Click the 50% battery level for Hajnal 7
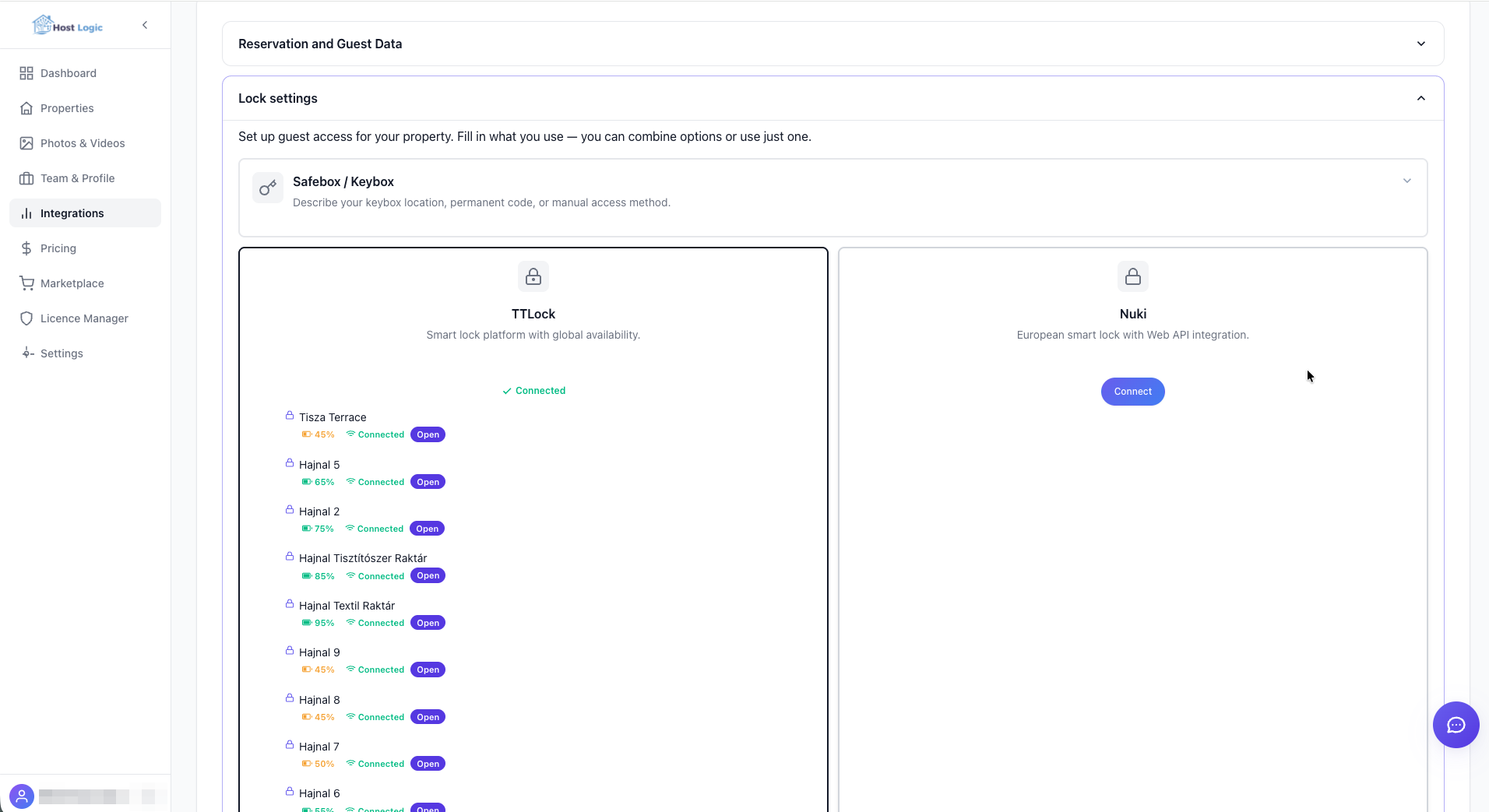 coord(325,764)
